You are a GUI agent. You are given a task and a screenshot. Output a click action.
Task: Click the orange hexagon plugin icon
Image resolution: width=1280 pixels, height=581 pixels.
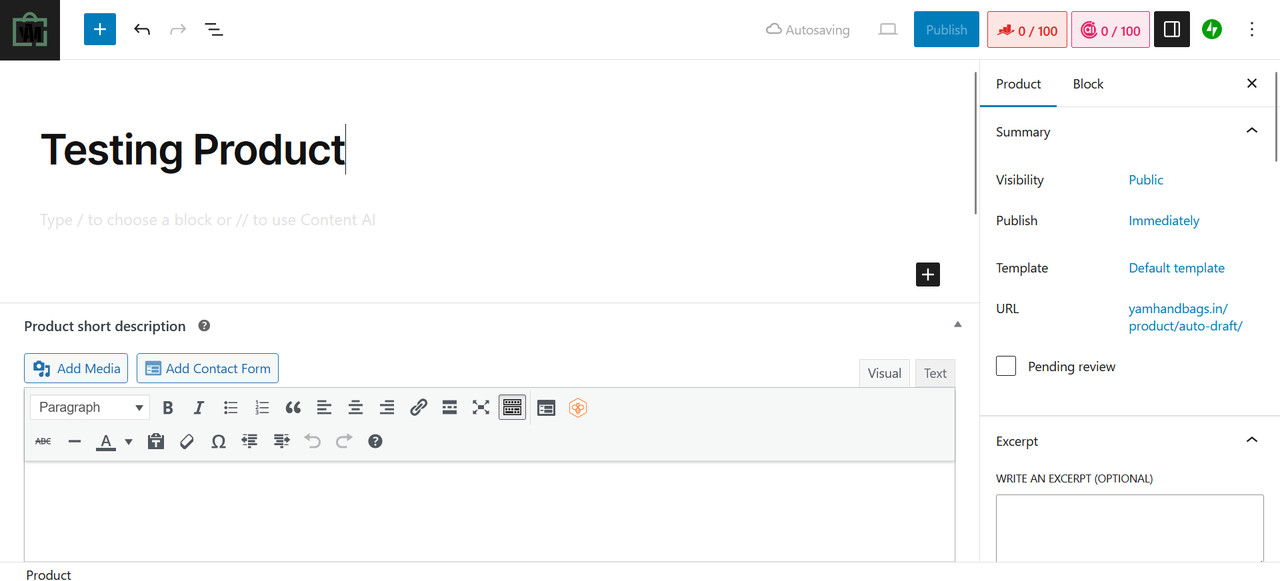click(578, 407)
